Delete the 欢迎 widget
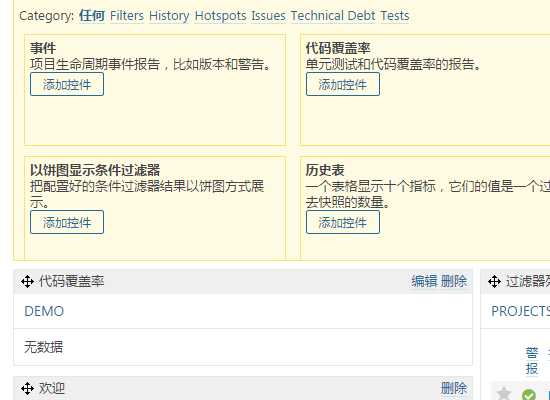The width and height of the screenshot is (550, 400). [454, 388]
